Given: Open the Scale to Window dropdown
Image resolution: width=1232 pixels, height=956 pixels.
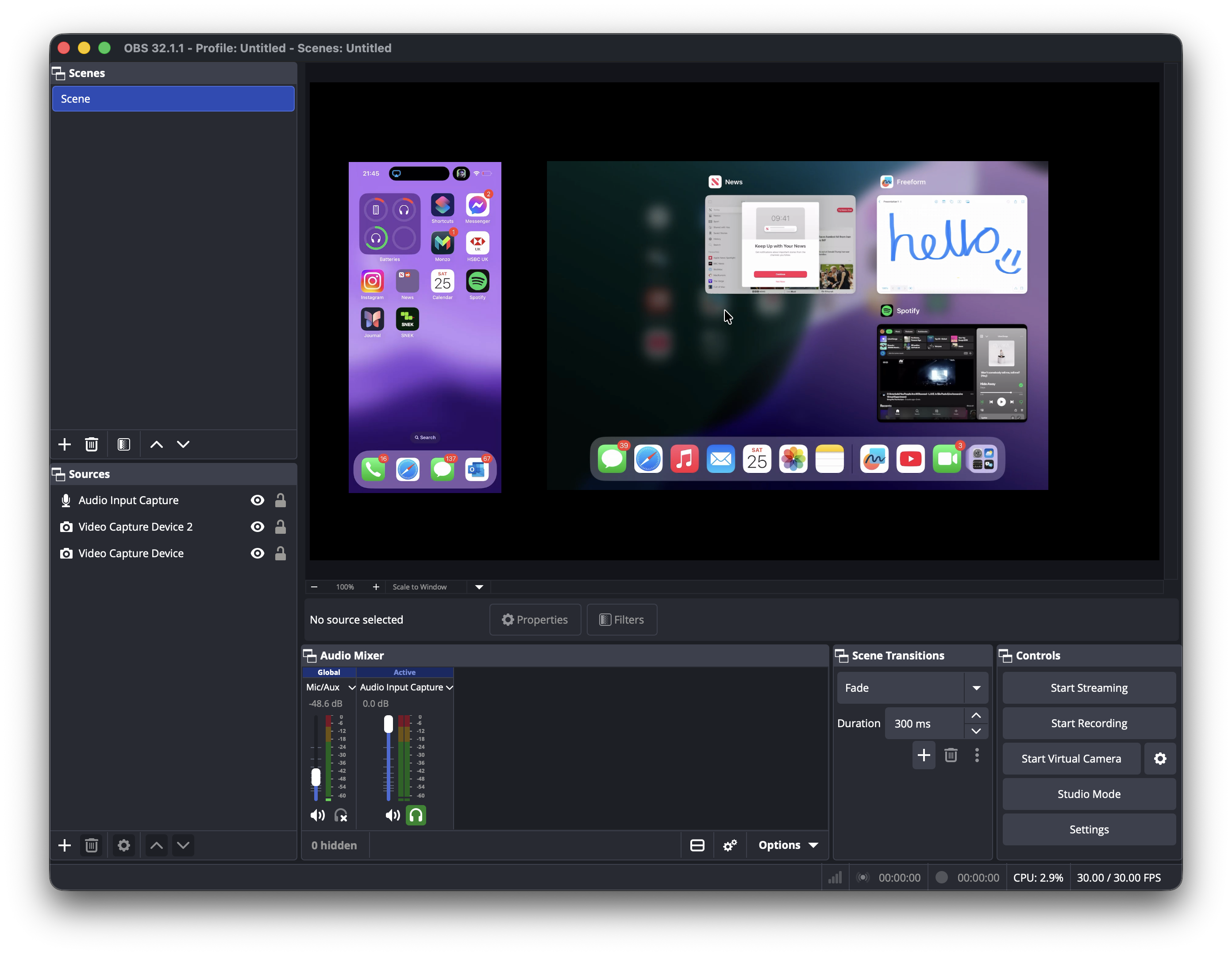Looking at the screenshot, I should (479, 587).
